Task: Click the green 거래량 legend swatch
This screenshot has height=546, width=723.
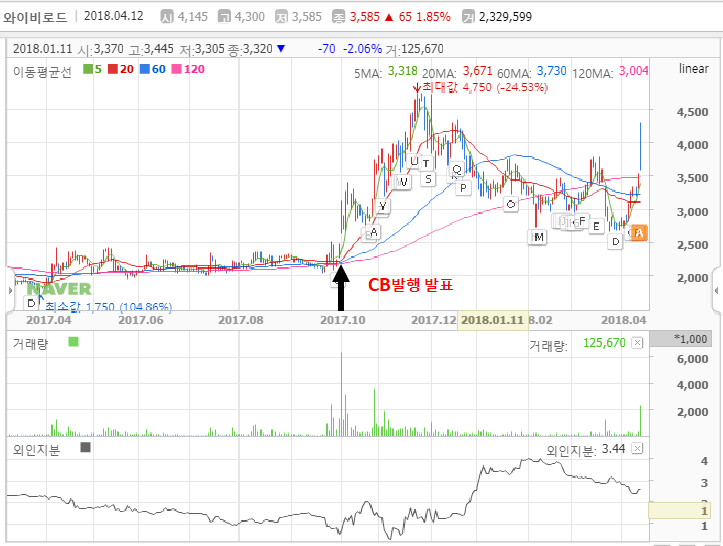Action: (73, 342)
